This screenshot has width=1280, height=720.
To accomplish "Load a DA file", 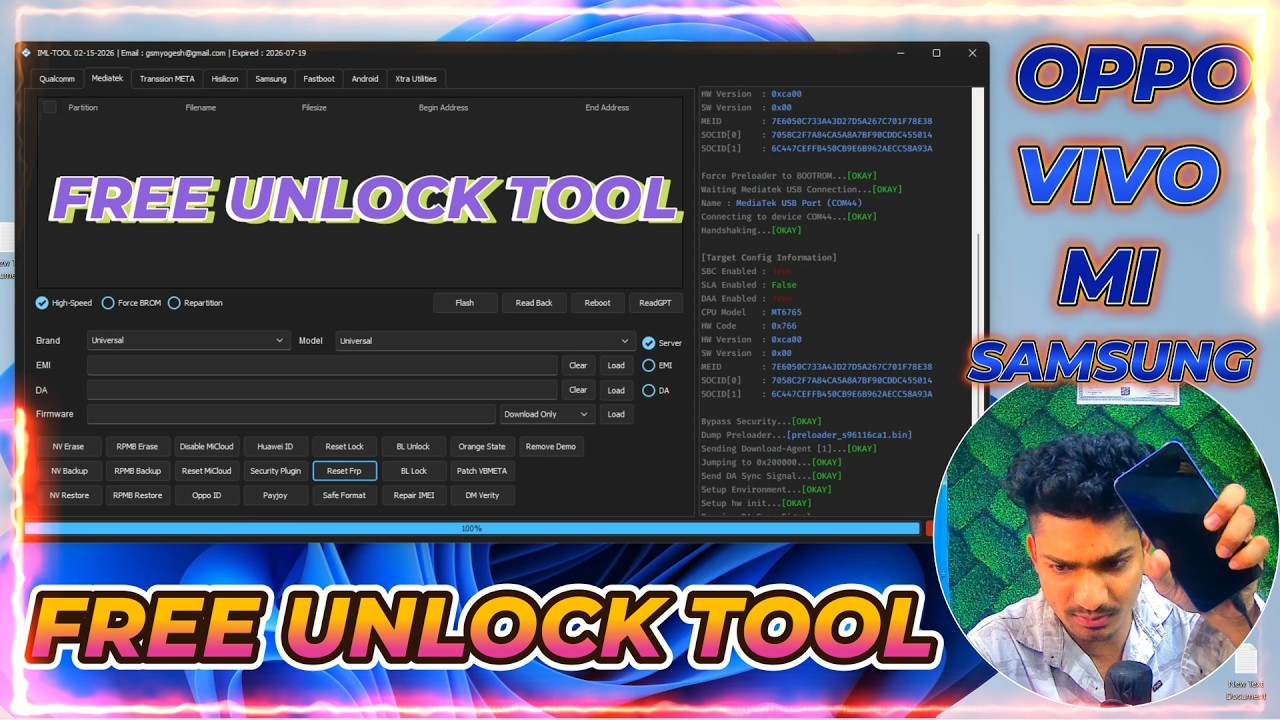I will pos(616,390).
